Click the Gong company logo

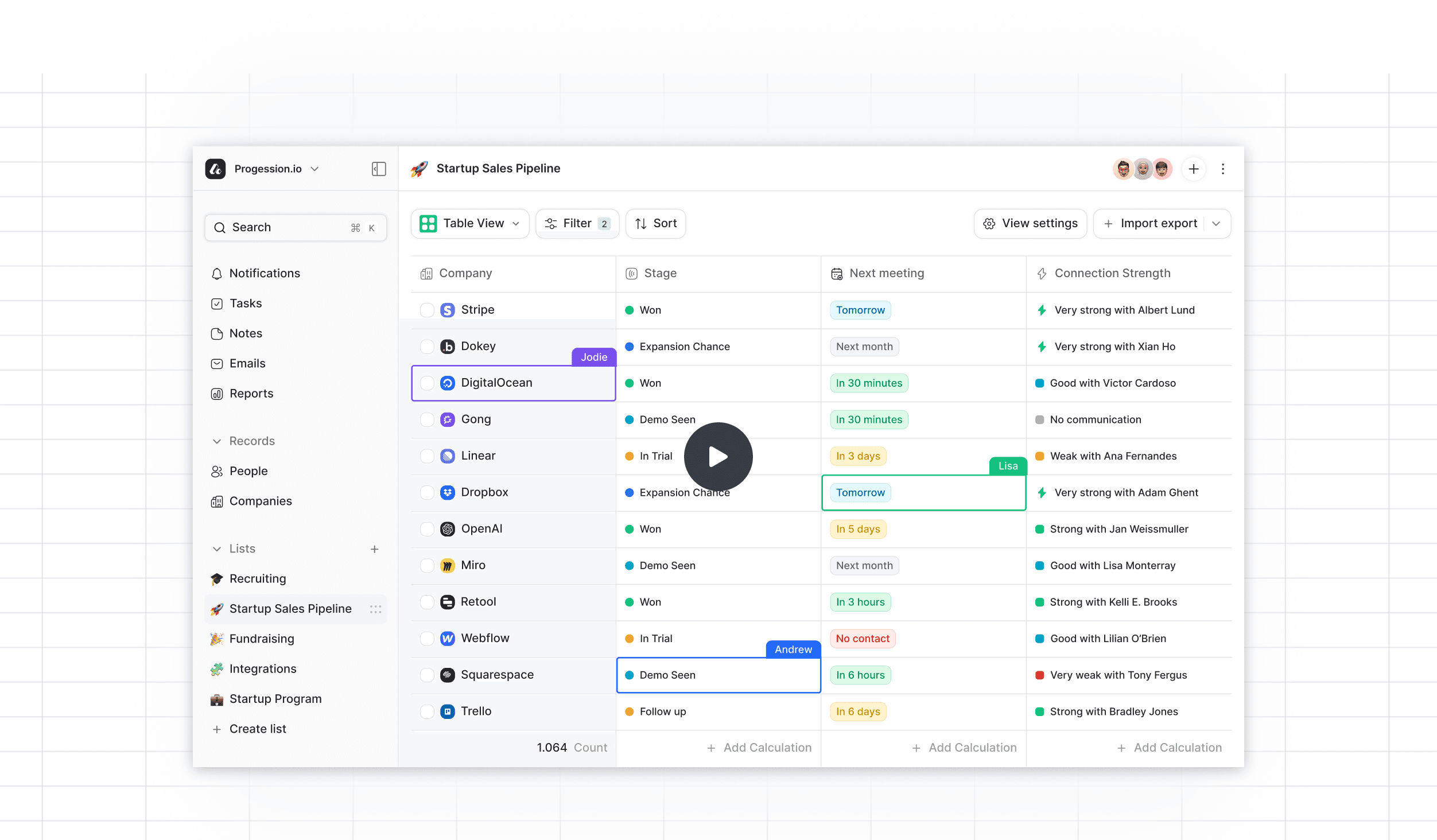tap(448, 419)
